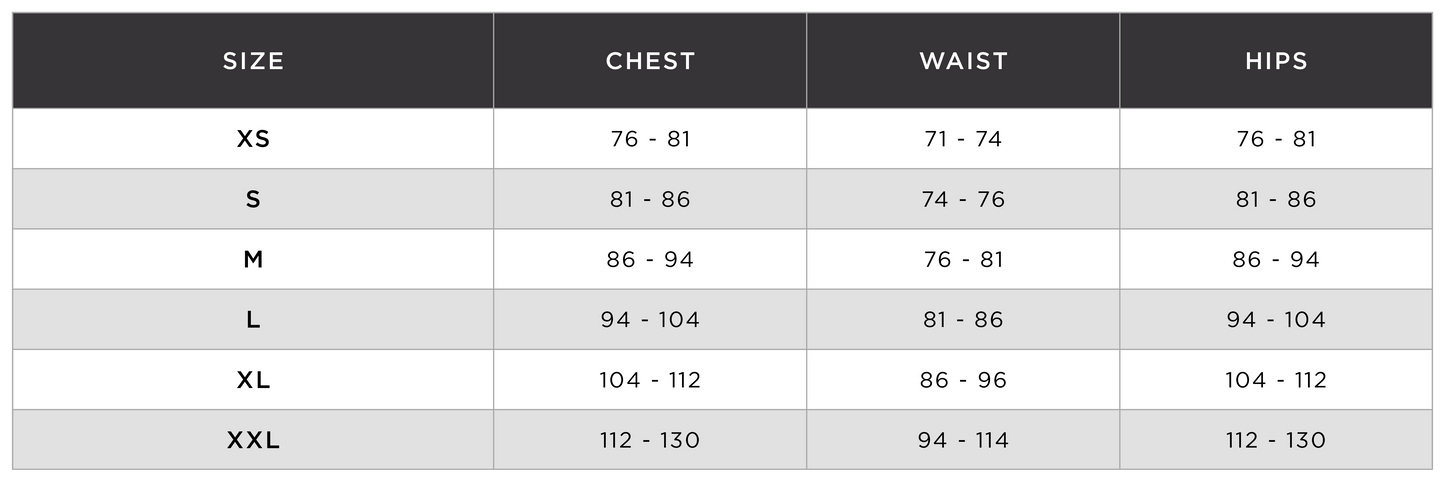Click the S waist value 74 - 76
This screenshot has height=482, width=1445.
click(963, 199)
